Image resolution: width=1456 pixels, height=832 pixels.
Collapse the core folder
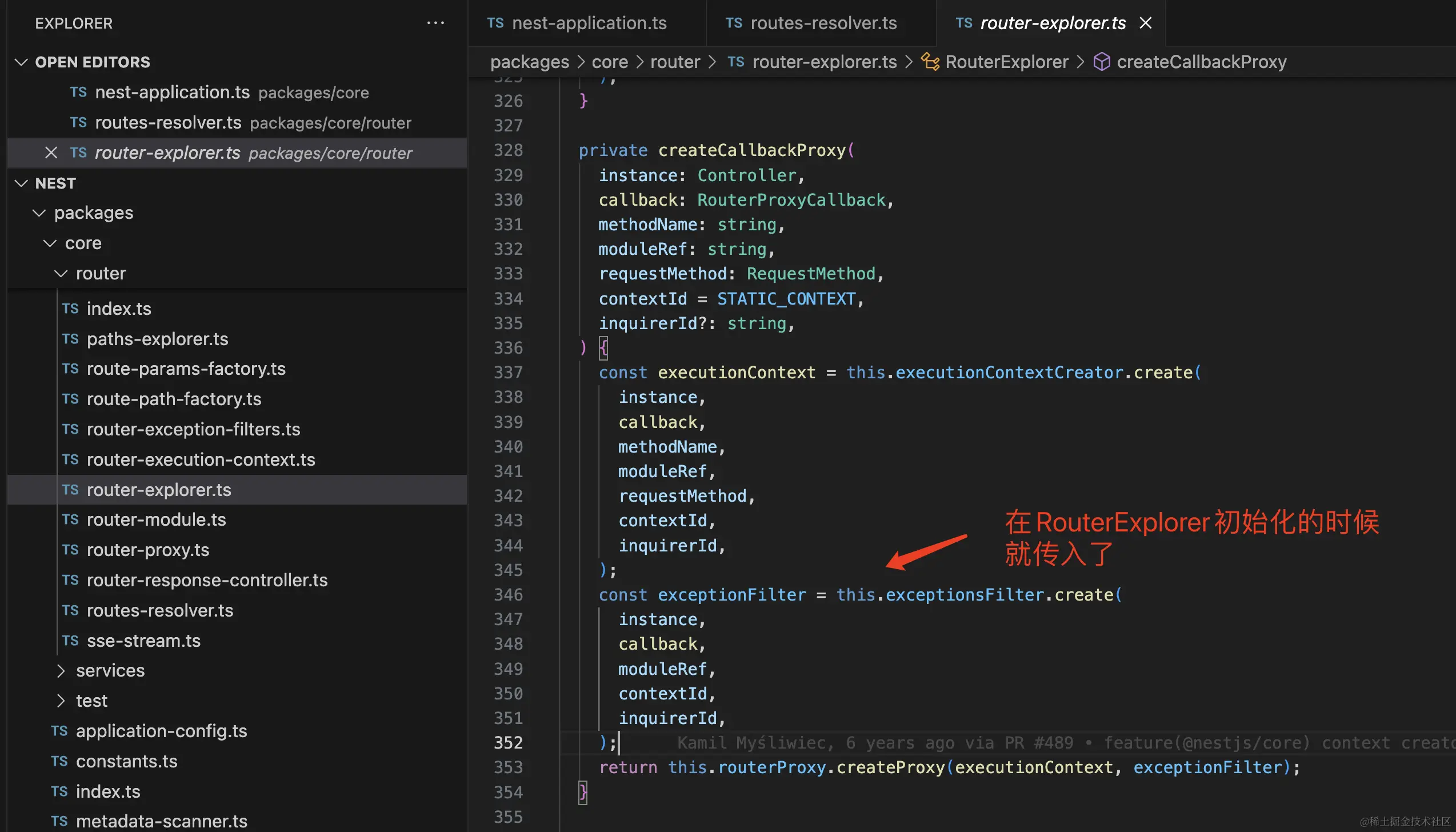50,243
